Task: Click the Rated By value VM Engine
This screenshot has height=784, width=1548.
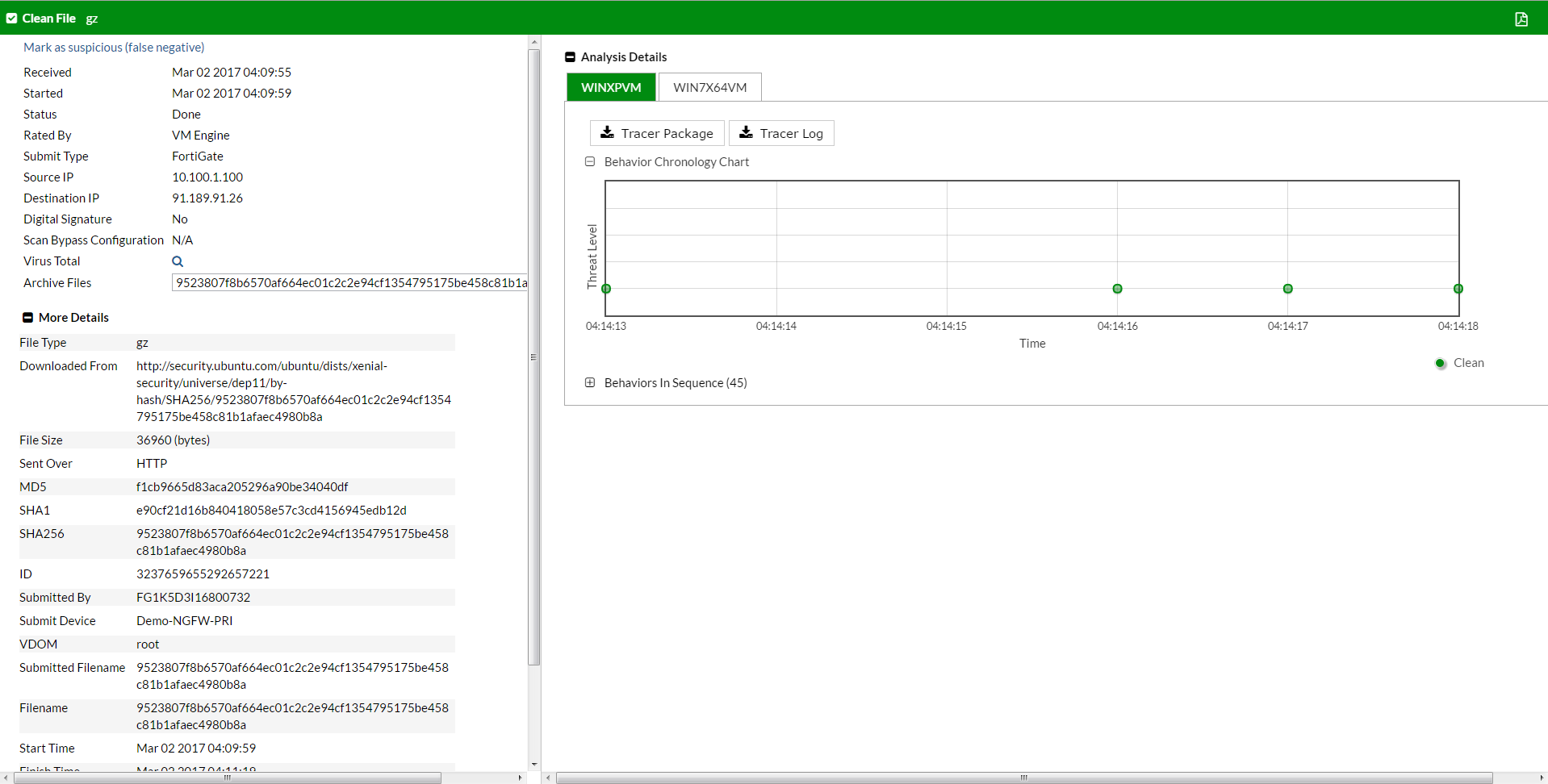Action: pos(201,136)
